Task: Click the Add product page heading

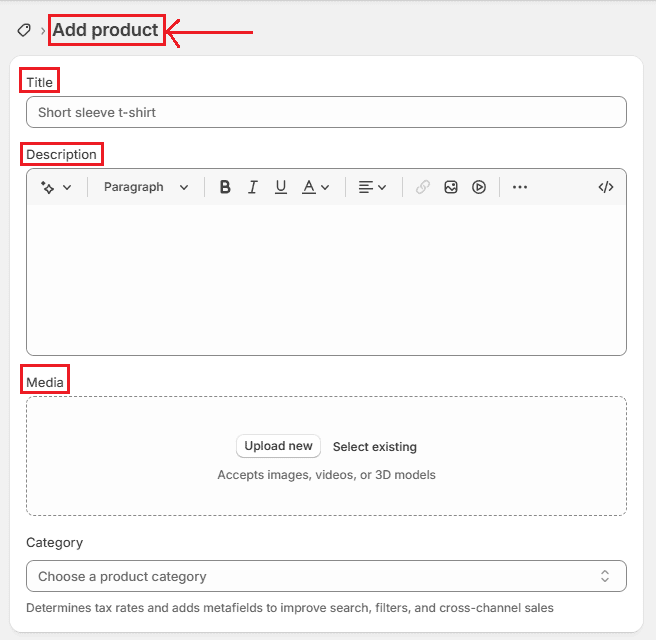Action: [105, 30]
